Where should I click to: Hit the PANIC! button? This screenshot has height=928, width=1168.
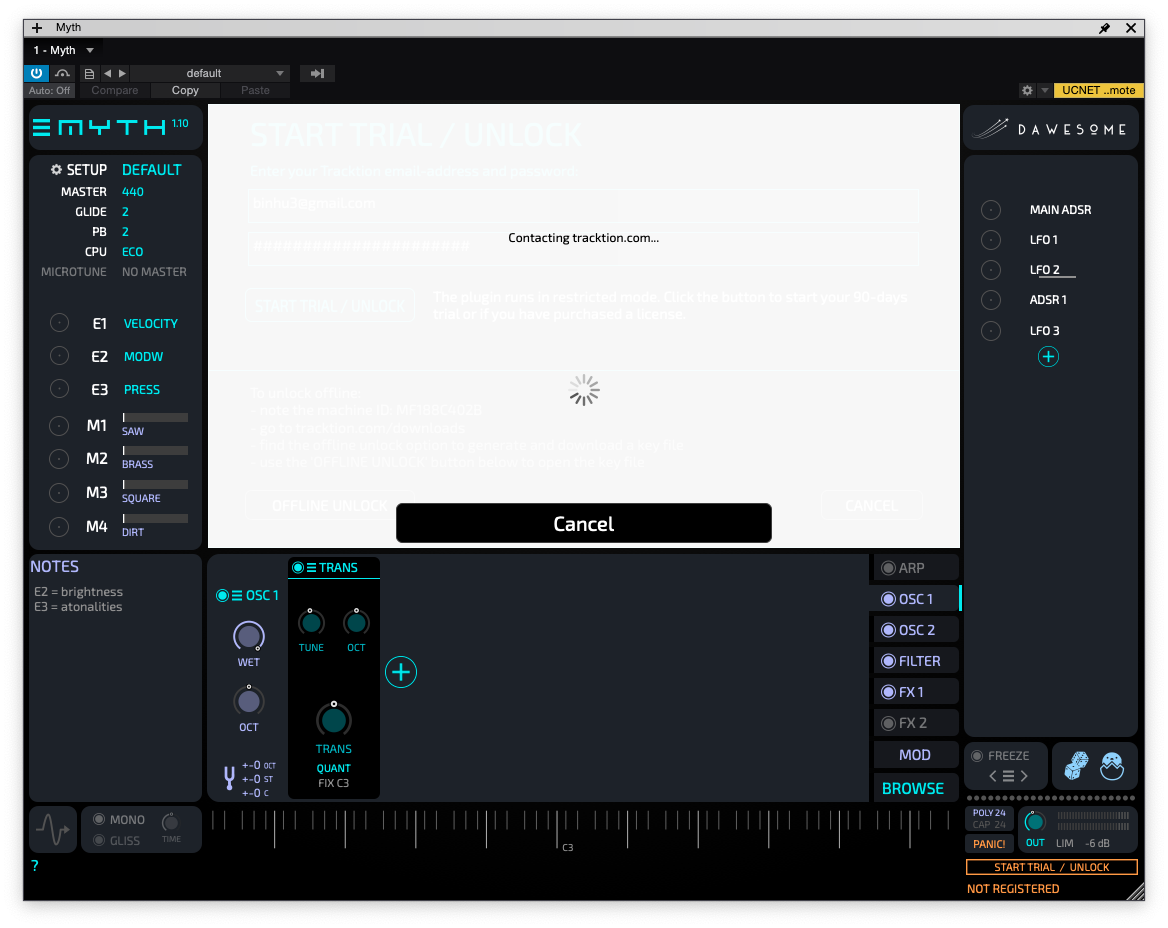tap(988, 844)
